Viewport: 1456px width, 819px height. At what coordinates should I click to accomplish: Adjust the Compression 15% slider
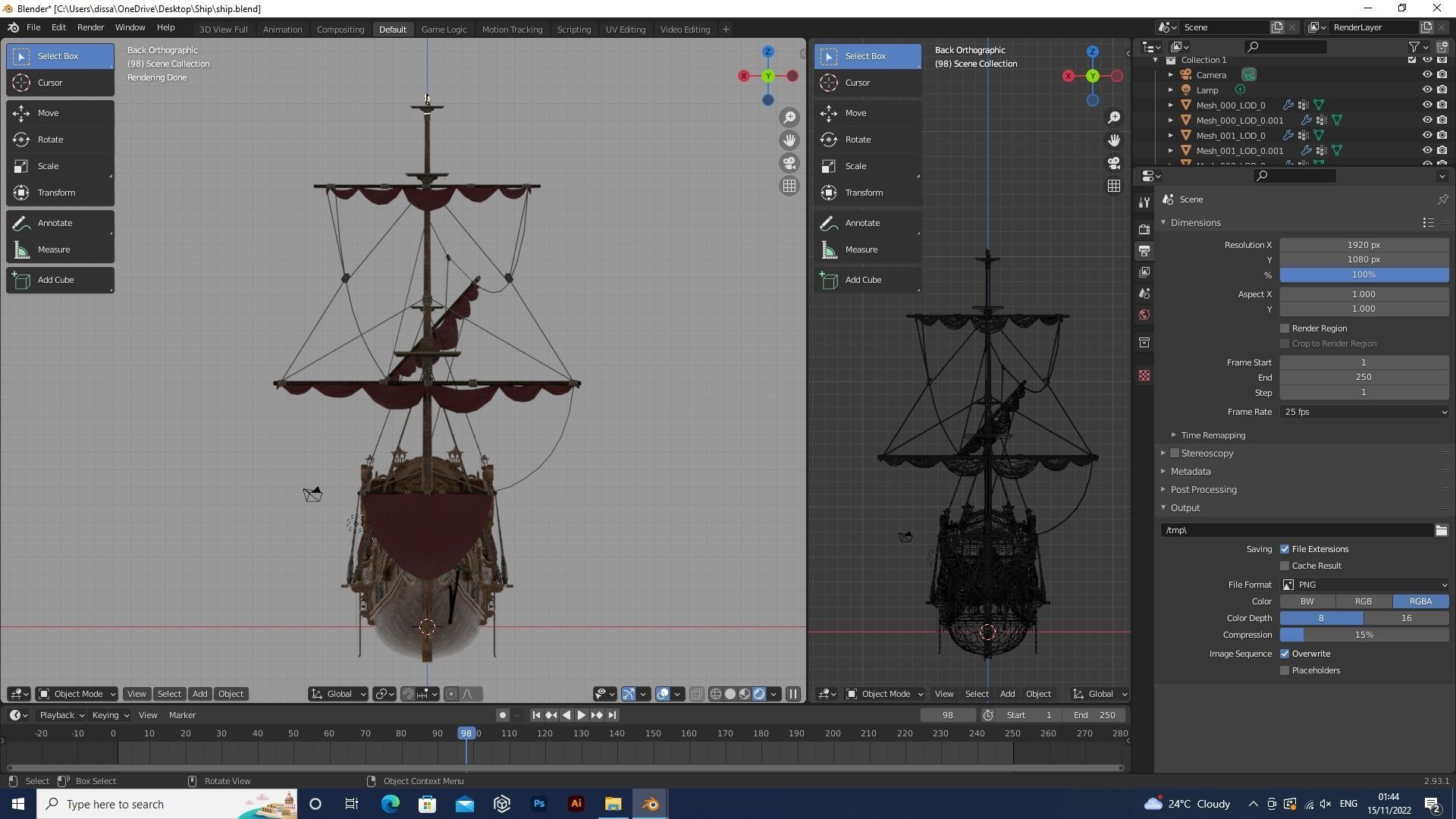[1364, 635]
